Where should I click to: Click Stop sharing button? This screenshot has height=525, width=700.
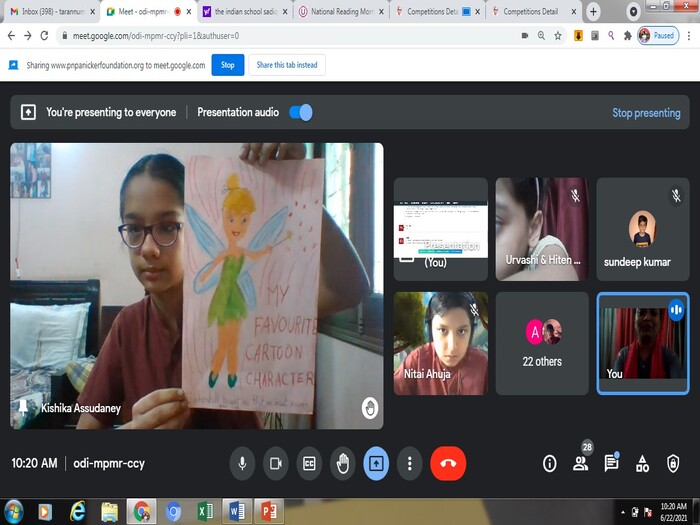pos(228,65)
